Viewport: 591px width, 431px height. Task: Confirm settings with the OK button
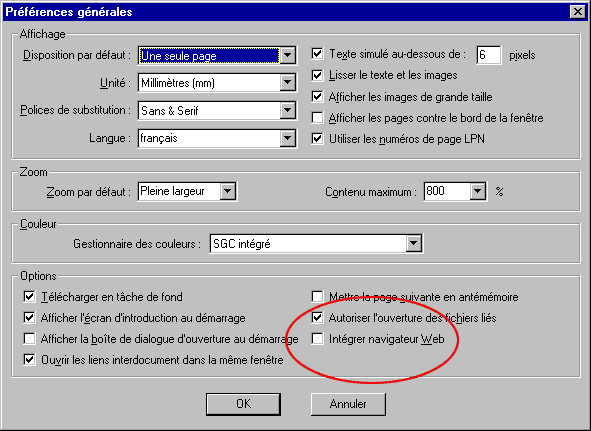(x=243, y=404)
